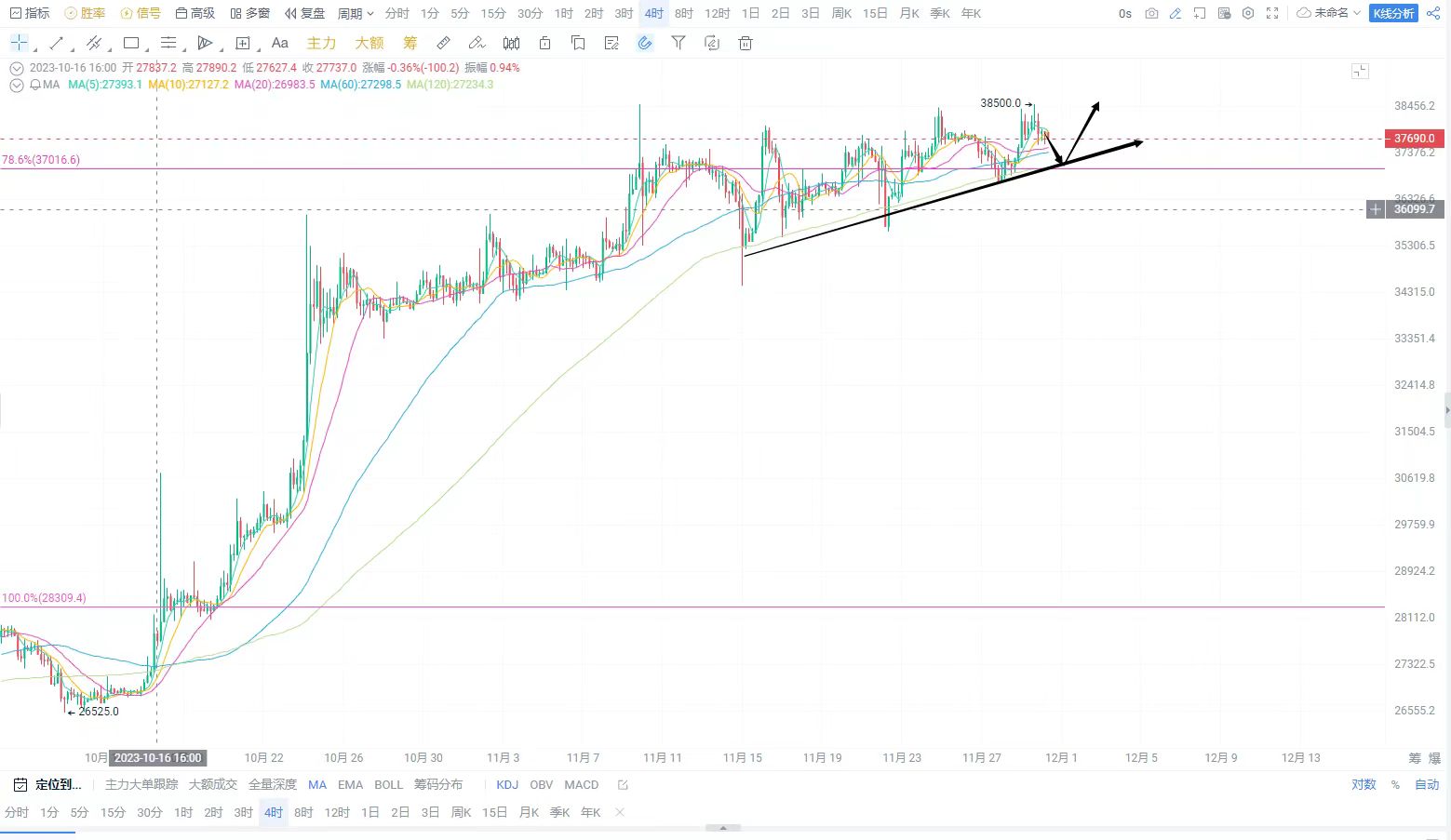Click the 大额 button in drawing toolbar
1451x840 pixels.
pos(369,43)
